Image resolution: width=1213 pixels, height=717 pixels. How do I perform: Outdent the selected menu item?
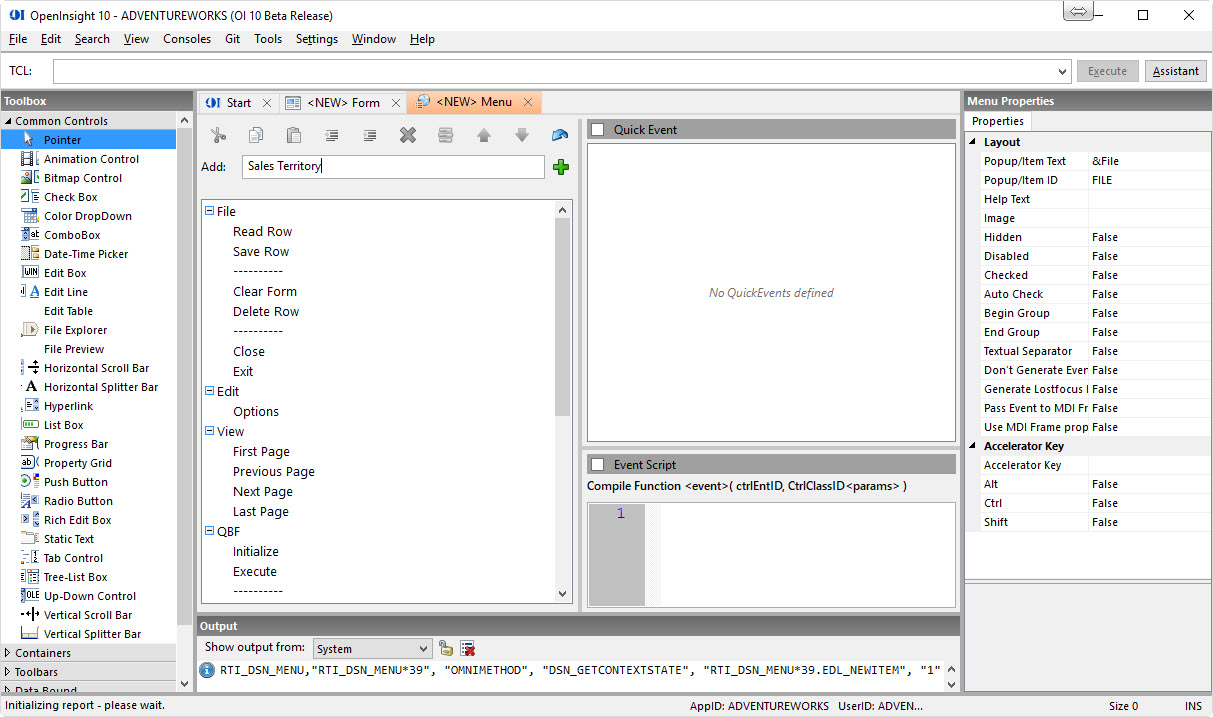pos(332,135)
